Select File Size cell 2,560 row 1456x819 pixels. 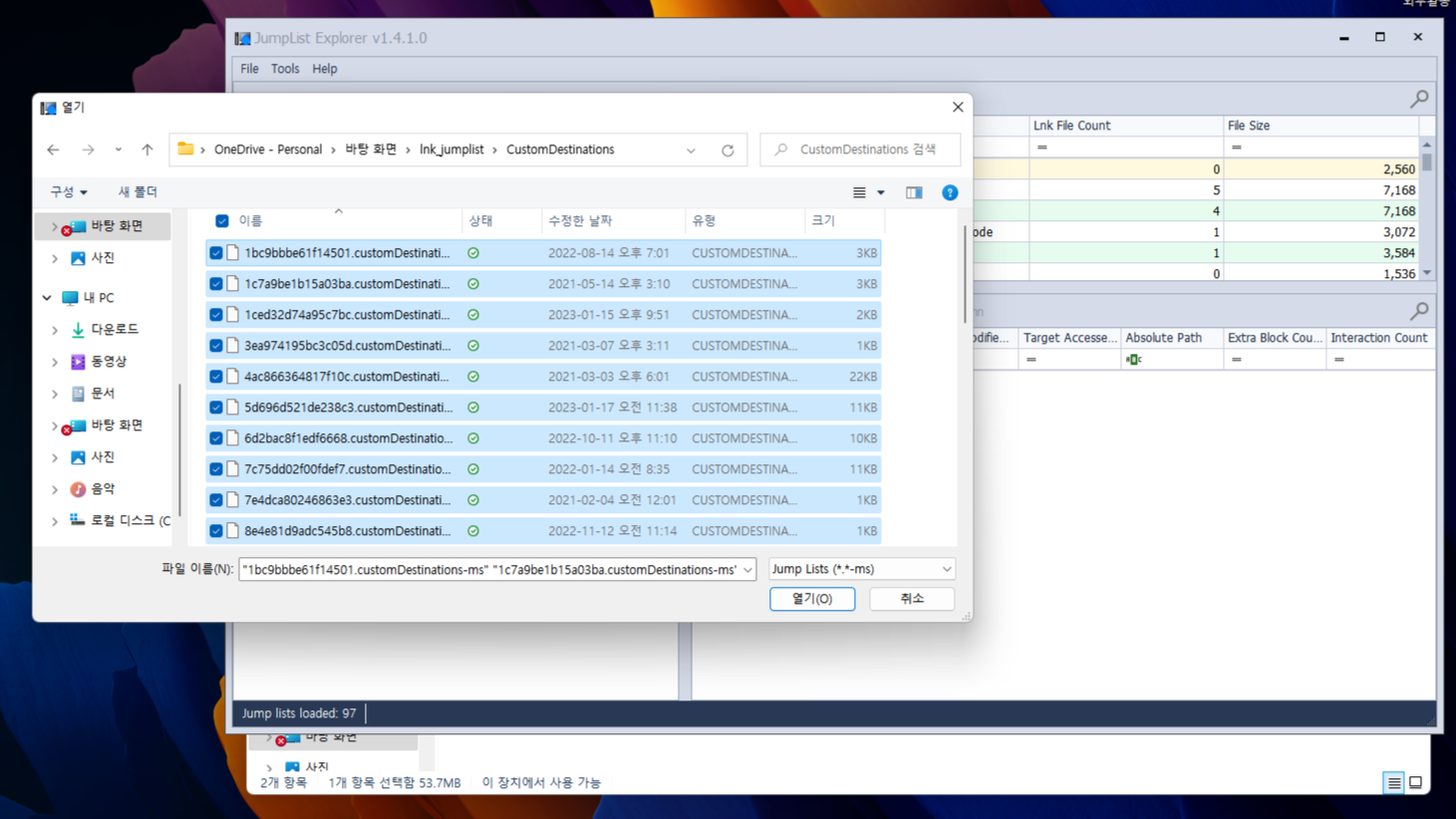1321,169
